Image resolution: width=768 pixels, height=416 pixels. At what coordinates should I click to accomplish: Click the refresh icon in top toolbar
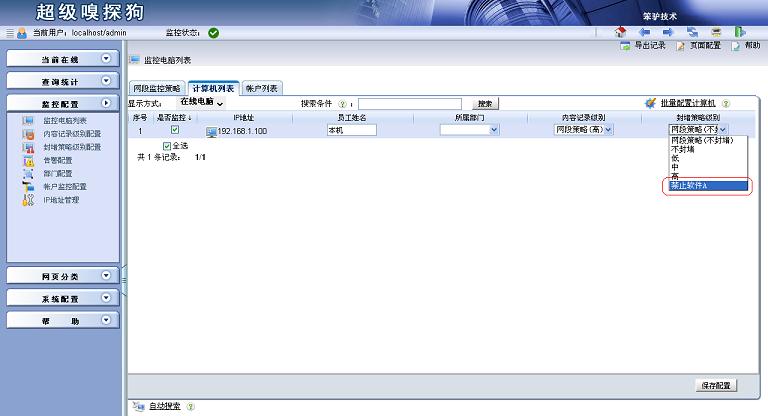coord(692,32)
